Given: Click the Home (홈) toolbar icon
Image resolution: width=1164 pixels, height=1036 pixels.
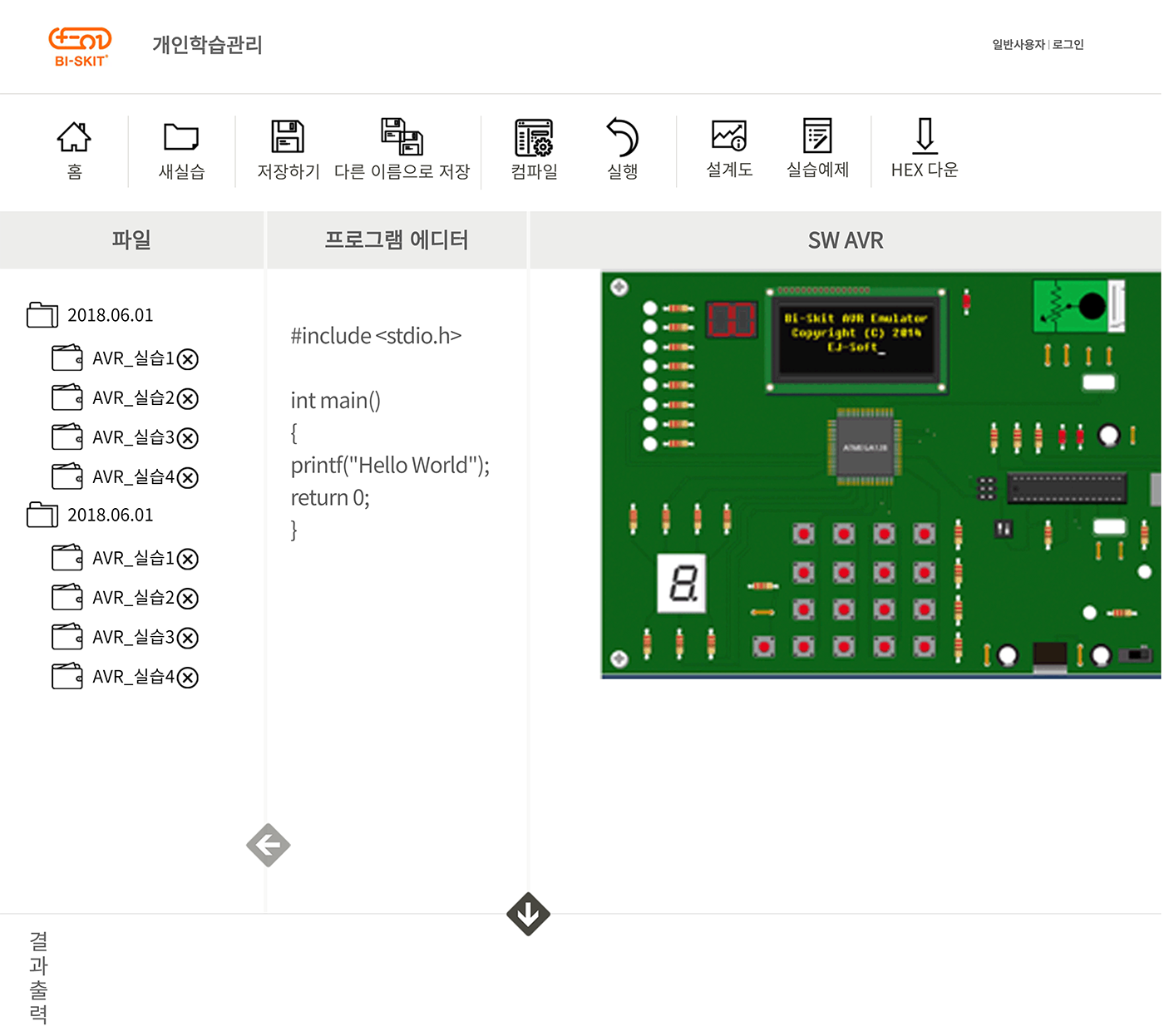Looking at the screenshot, I should pos(74,149).
